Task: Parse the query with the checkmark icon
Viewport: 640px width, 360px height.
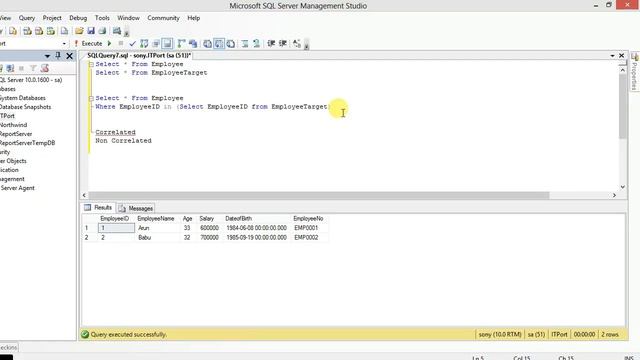Action: pyautogui.click(x=133, y=43)
